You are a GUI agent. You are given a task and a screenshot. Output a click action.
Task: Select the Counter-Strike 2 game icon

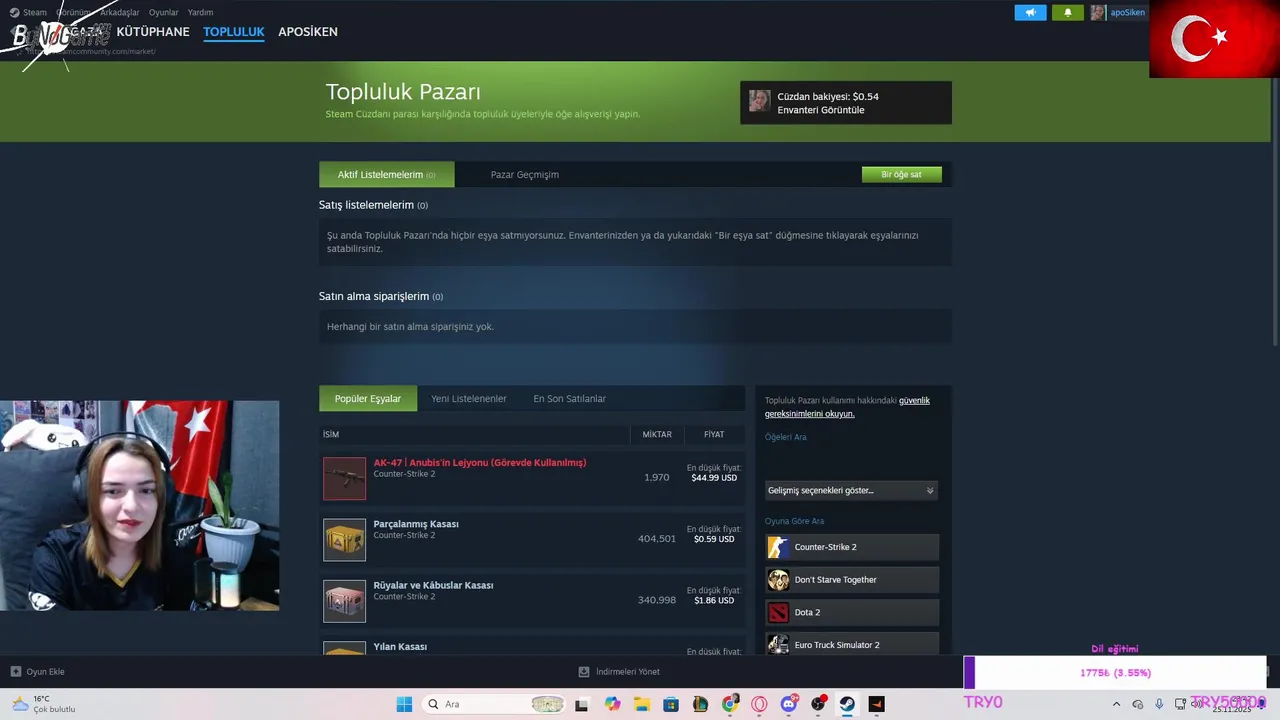(778, 547)
